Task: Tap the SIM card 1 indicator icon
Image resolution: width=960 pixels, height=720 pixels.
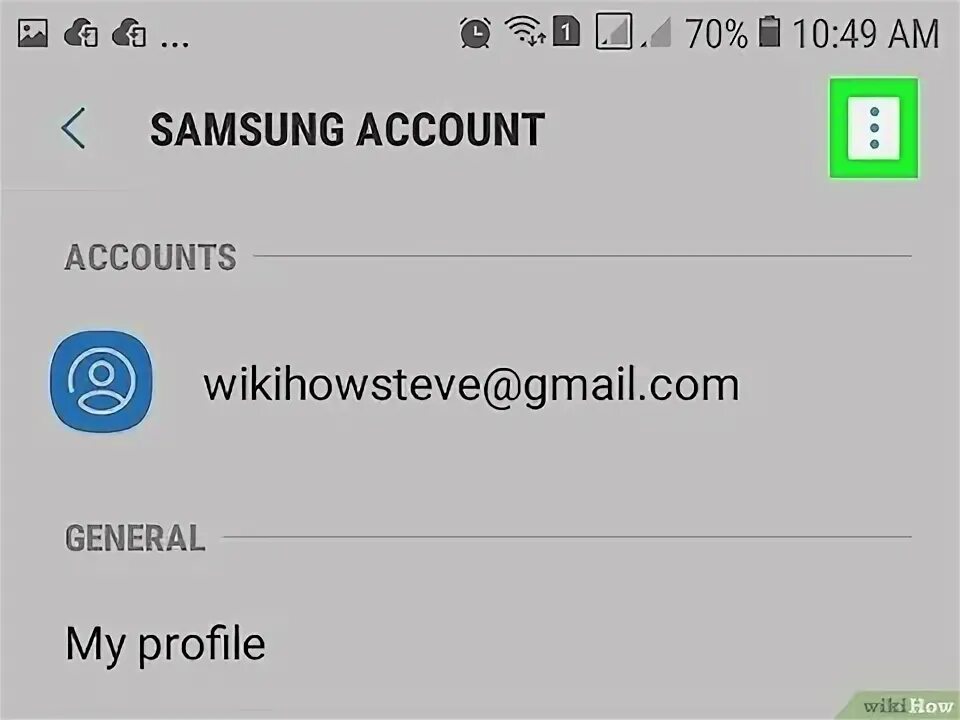Action: 566,31
